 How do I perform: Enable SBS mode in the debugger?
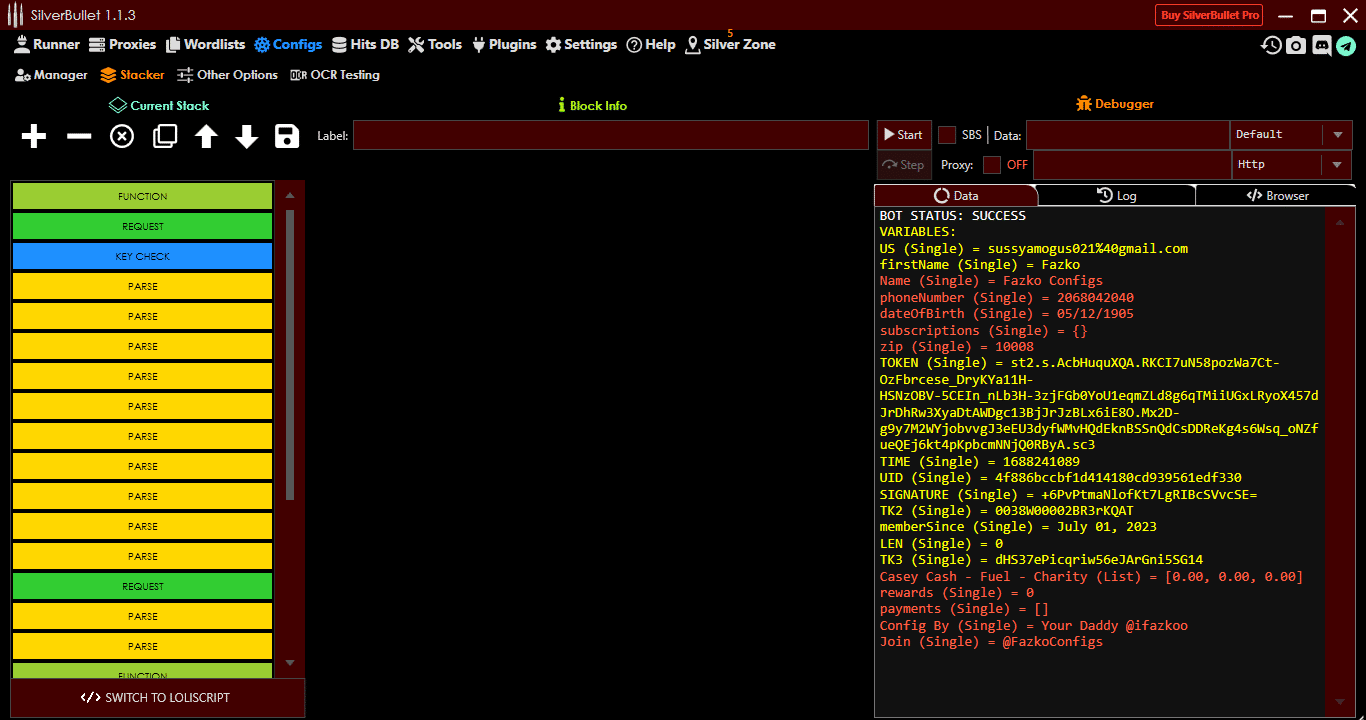(x=945, y=134)
